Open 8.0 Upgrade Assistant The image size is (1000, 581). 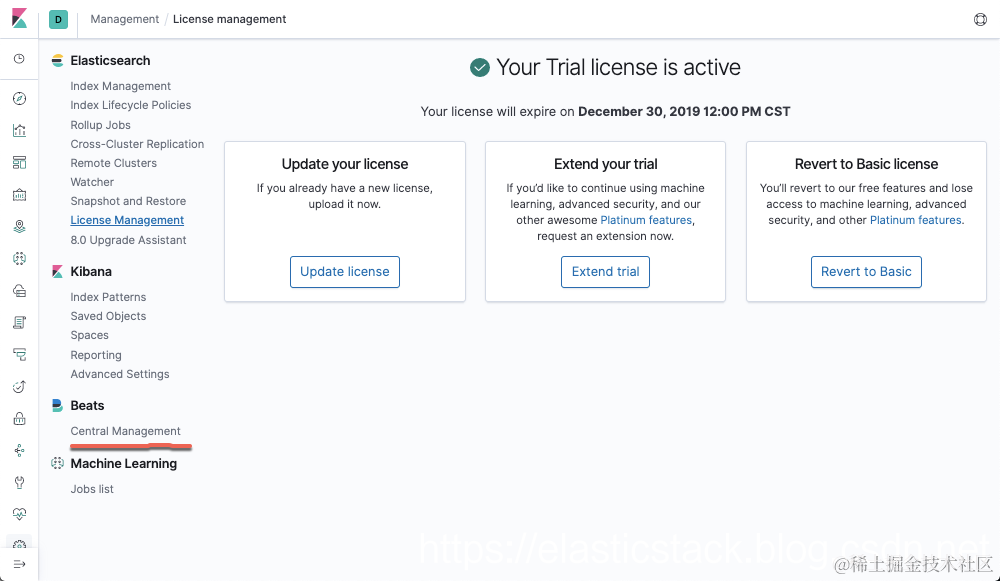[128, 240]
